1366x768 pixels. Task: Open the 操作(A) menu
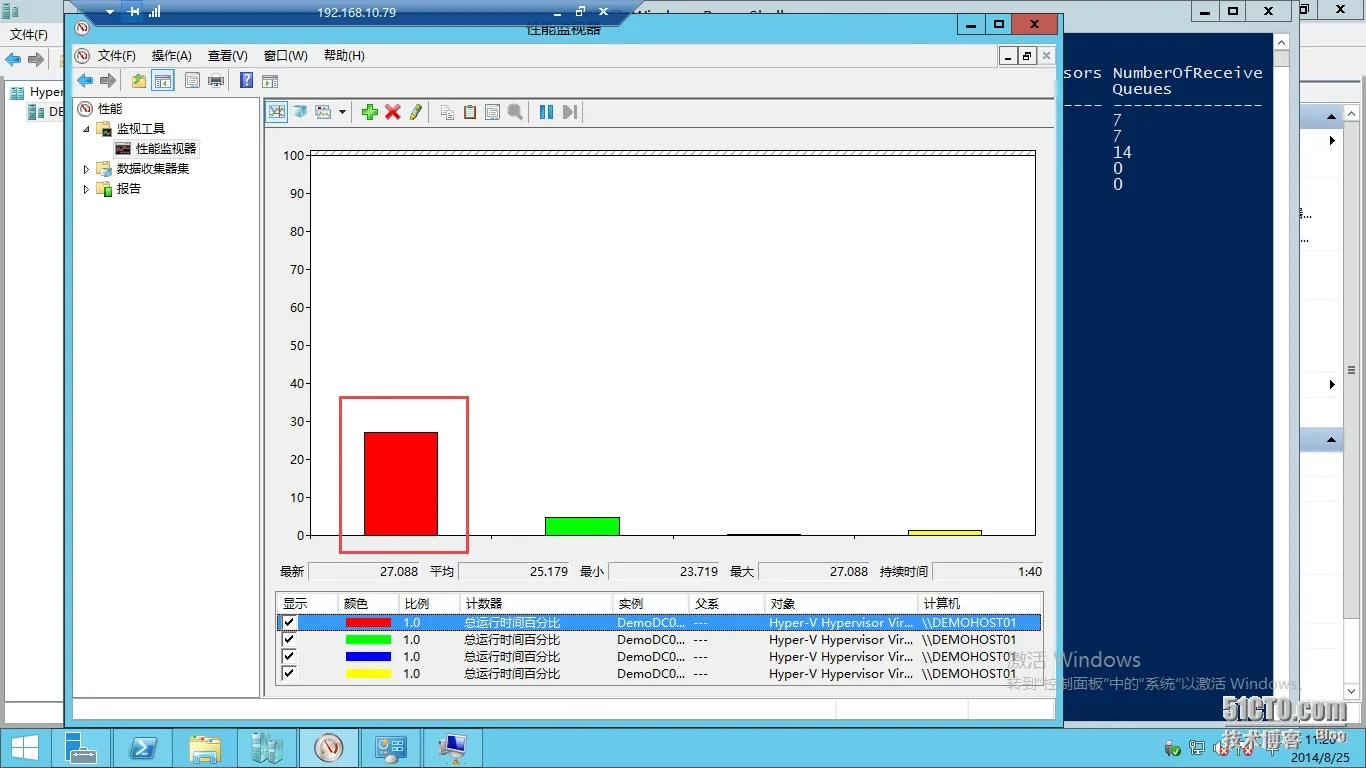coord(172,56)
